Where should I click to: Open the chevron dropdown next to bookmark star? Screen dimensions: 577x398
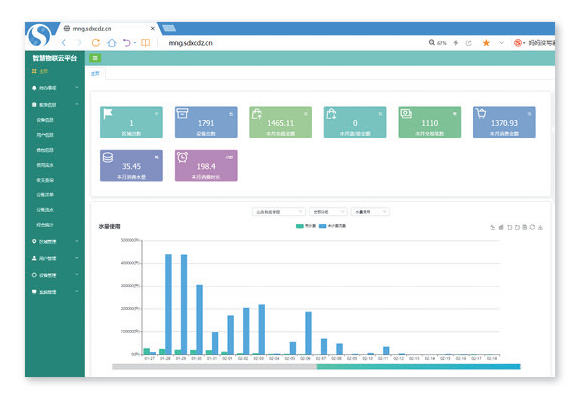tap(501, 43)
